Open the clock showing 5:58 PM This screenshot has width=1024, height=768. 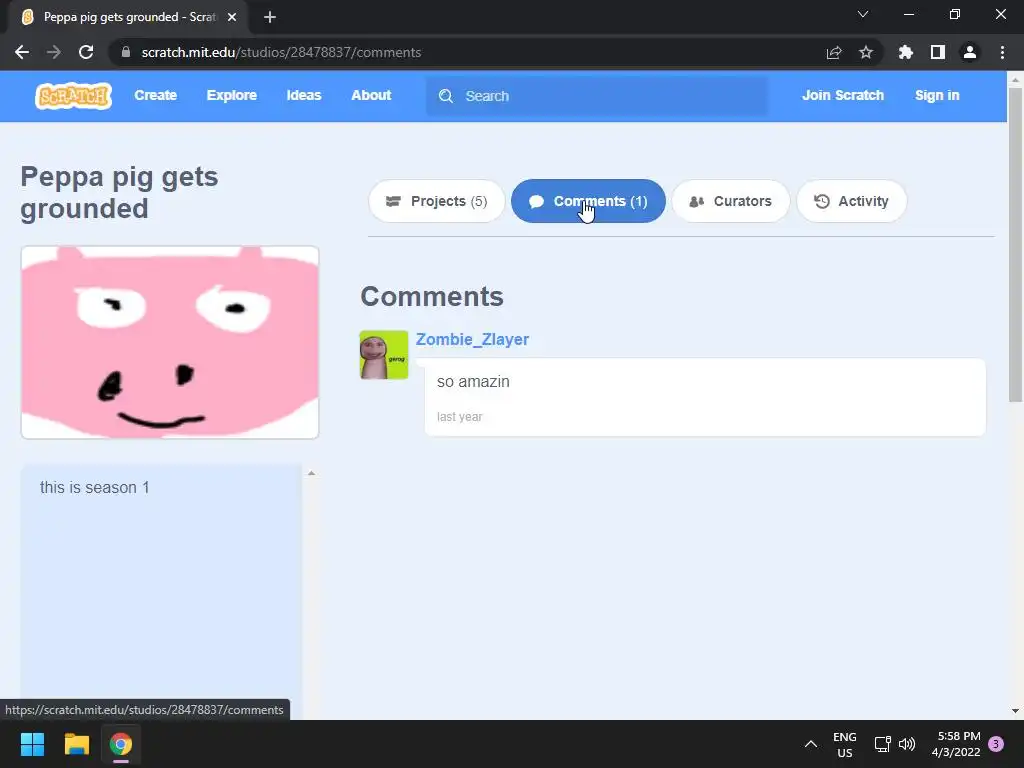click(956, 744)
